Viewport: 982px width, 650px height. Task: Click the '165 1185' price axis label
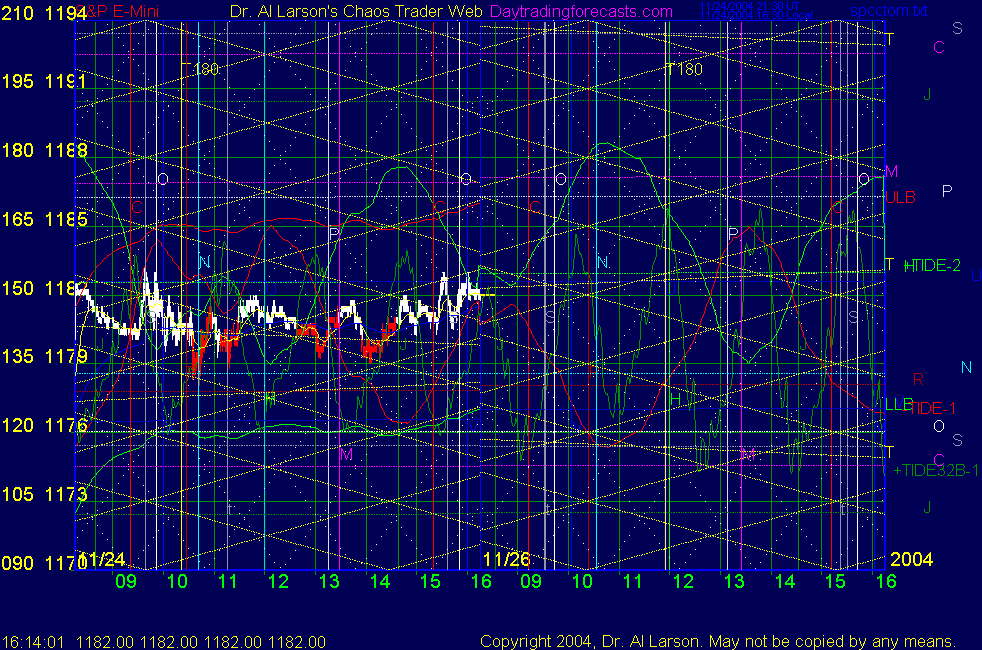tap(44, 219)
